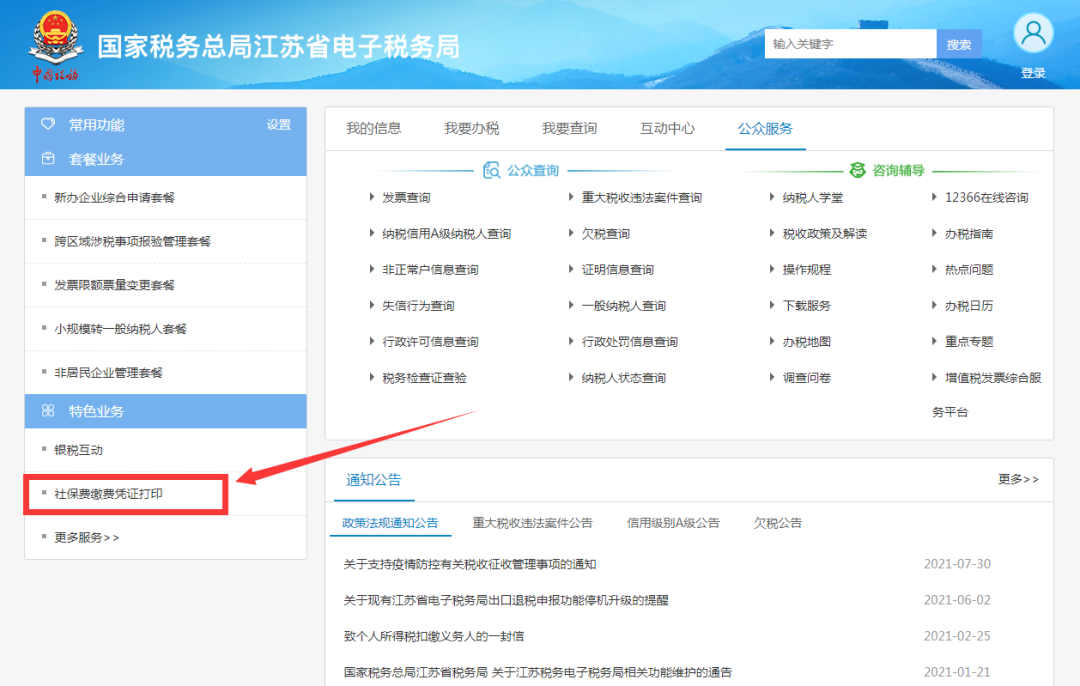Switch to the 我要查询 tab
The height and width of the screenshot is (686, 1080).
[x=569, y=128]
